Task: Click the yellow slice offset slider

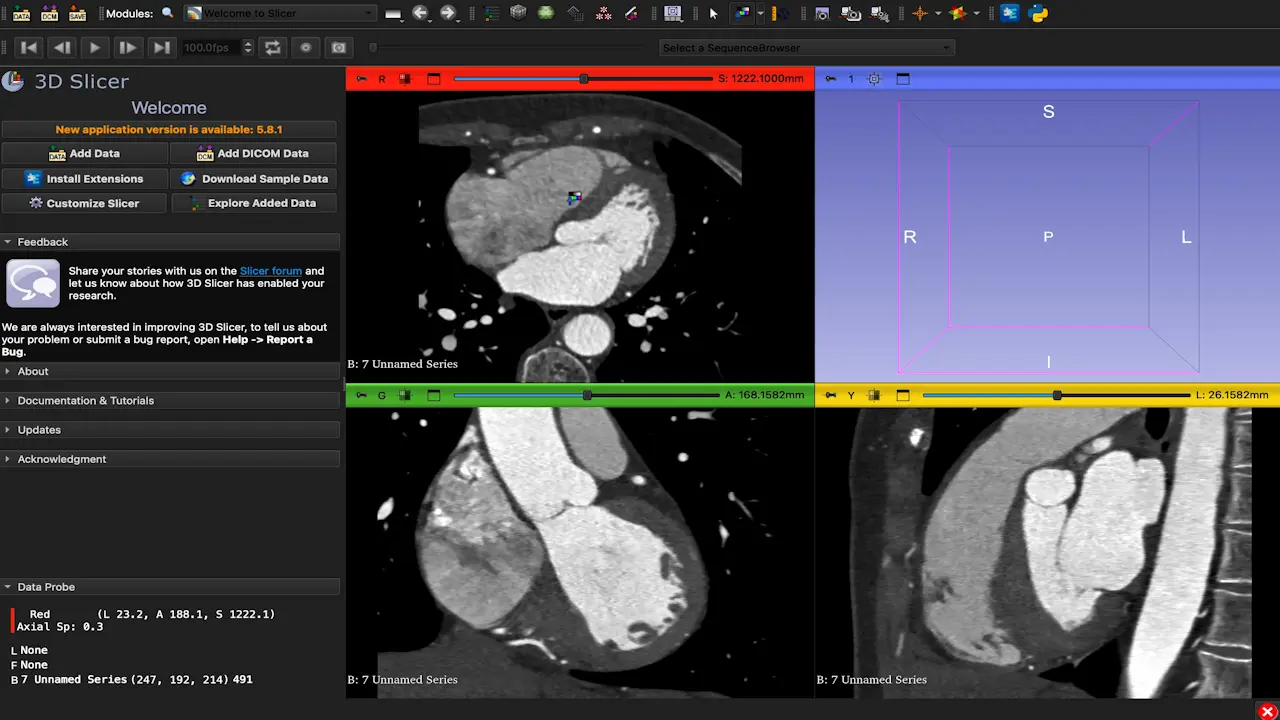Action: [1056, 395]
